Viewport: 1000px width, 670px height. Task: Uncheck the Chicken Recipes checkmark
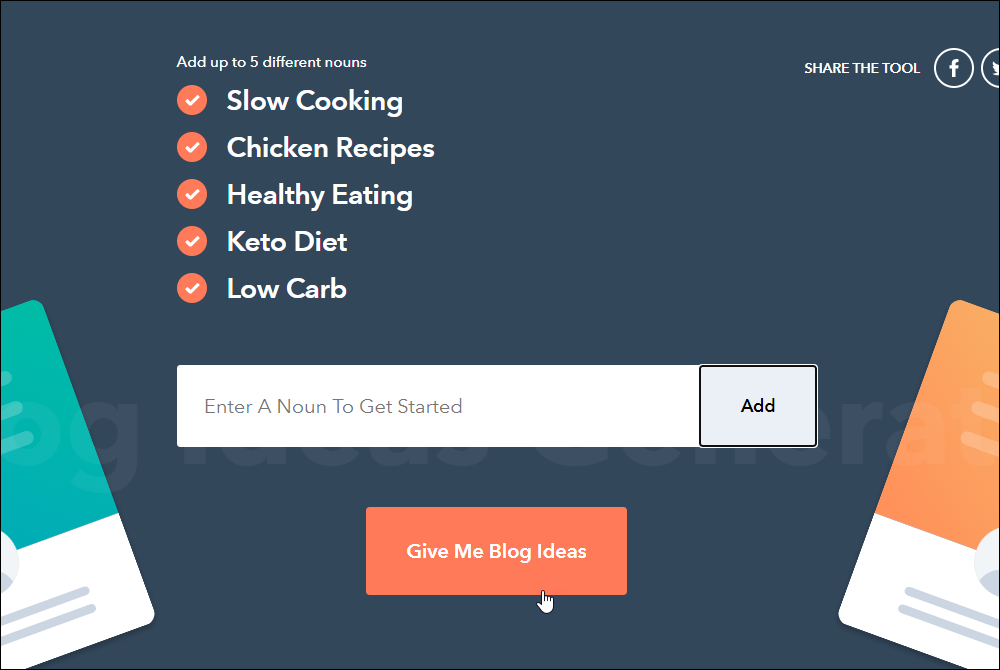coord(192,147)
